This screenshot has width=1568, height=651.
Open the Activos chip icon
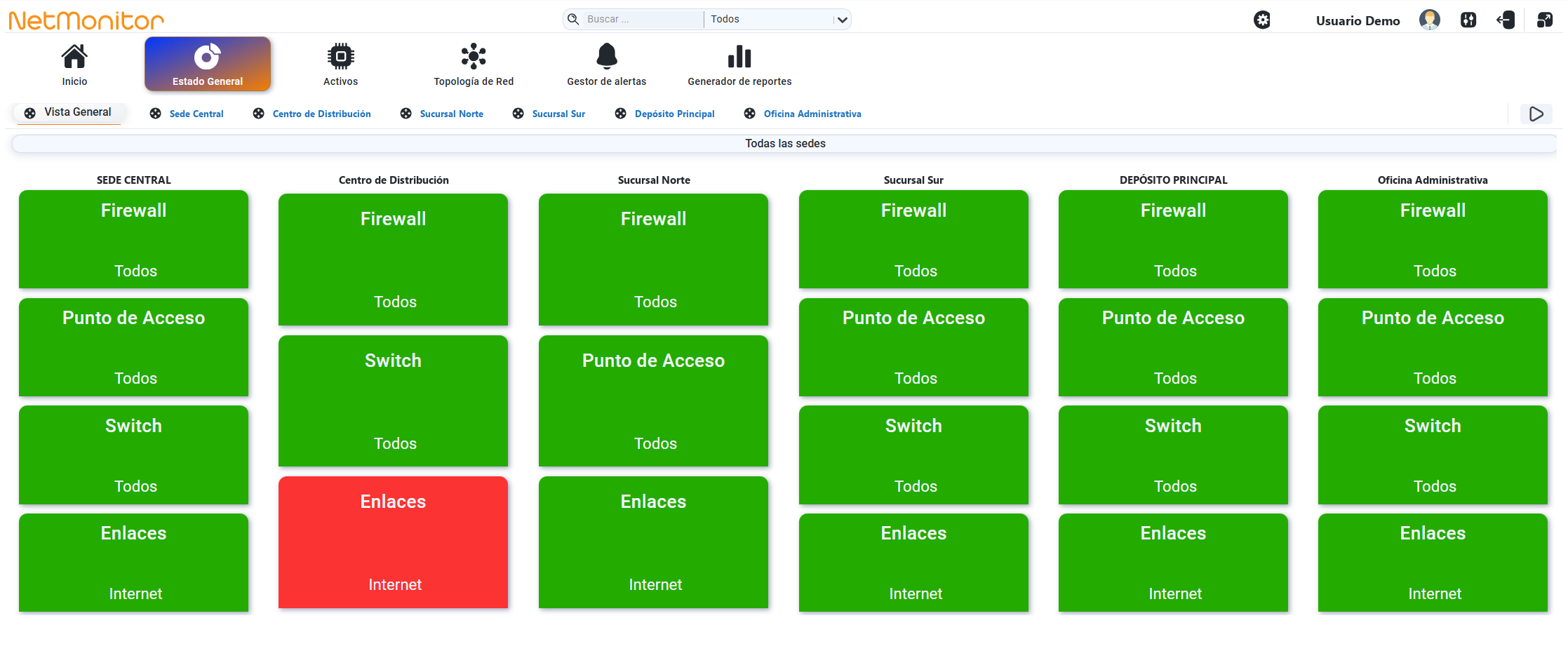[x=340, y=56]
